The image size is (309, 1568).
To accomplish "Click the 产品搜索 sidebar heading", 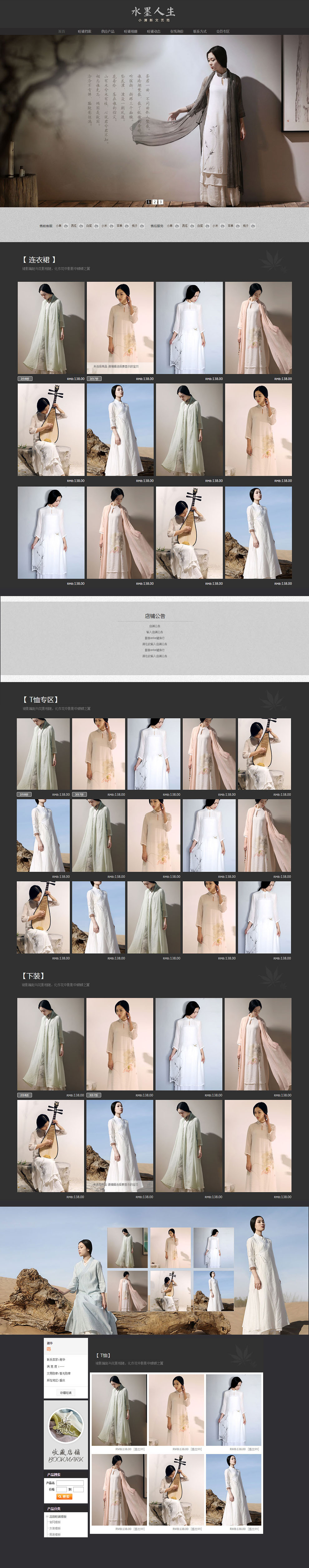I will point(54,1475).
